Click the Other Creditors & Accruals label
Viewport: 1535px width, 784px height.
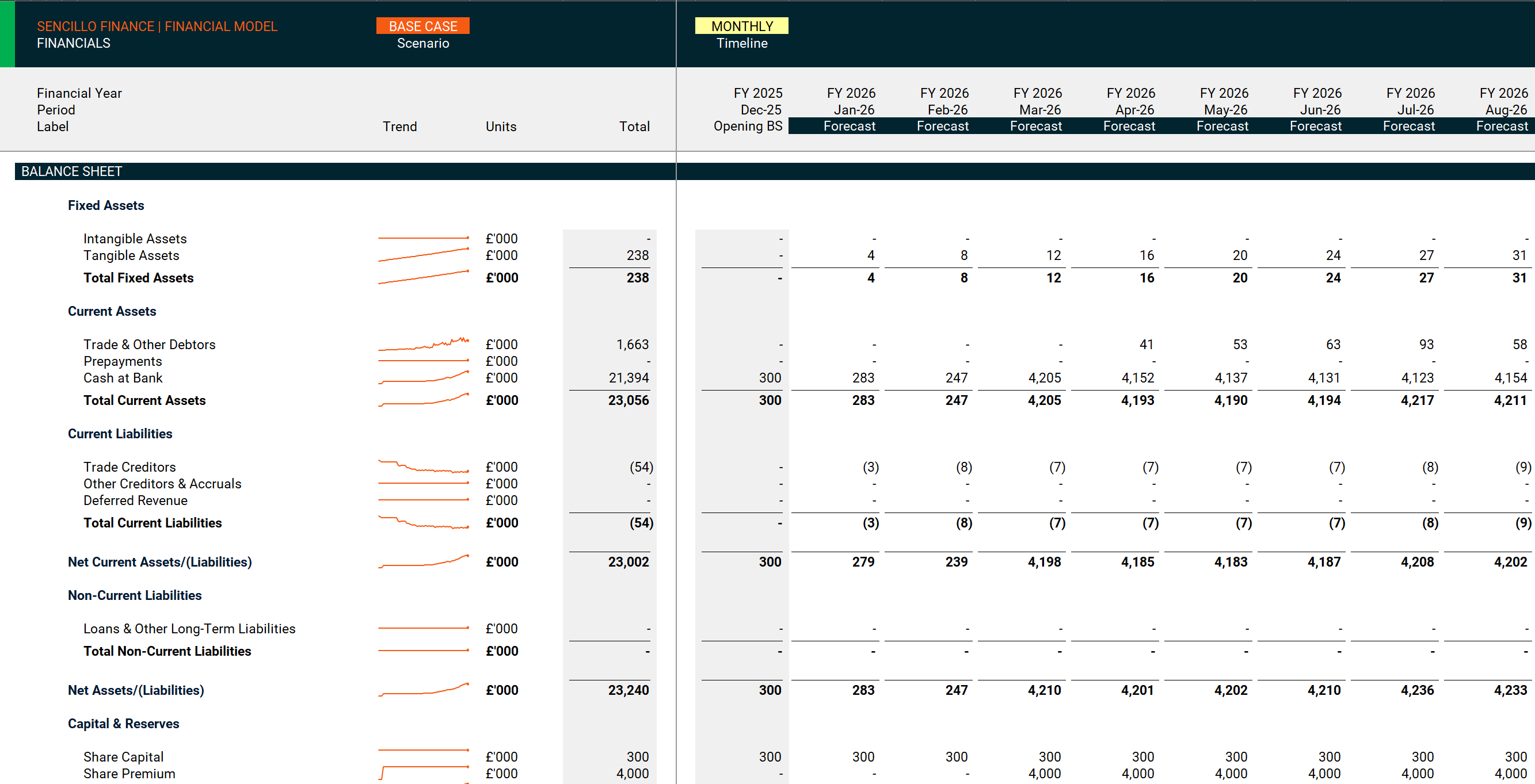click(x=162, y=484)
